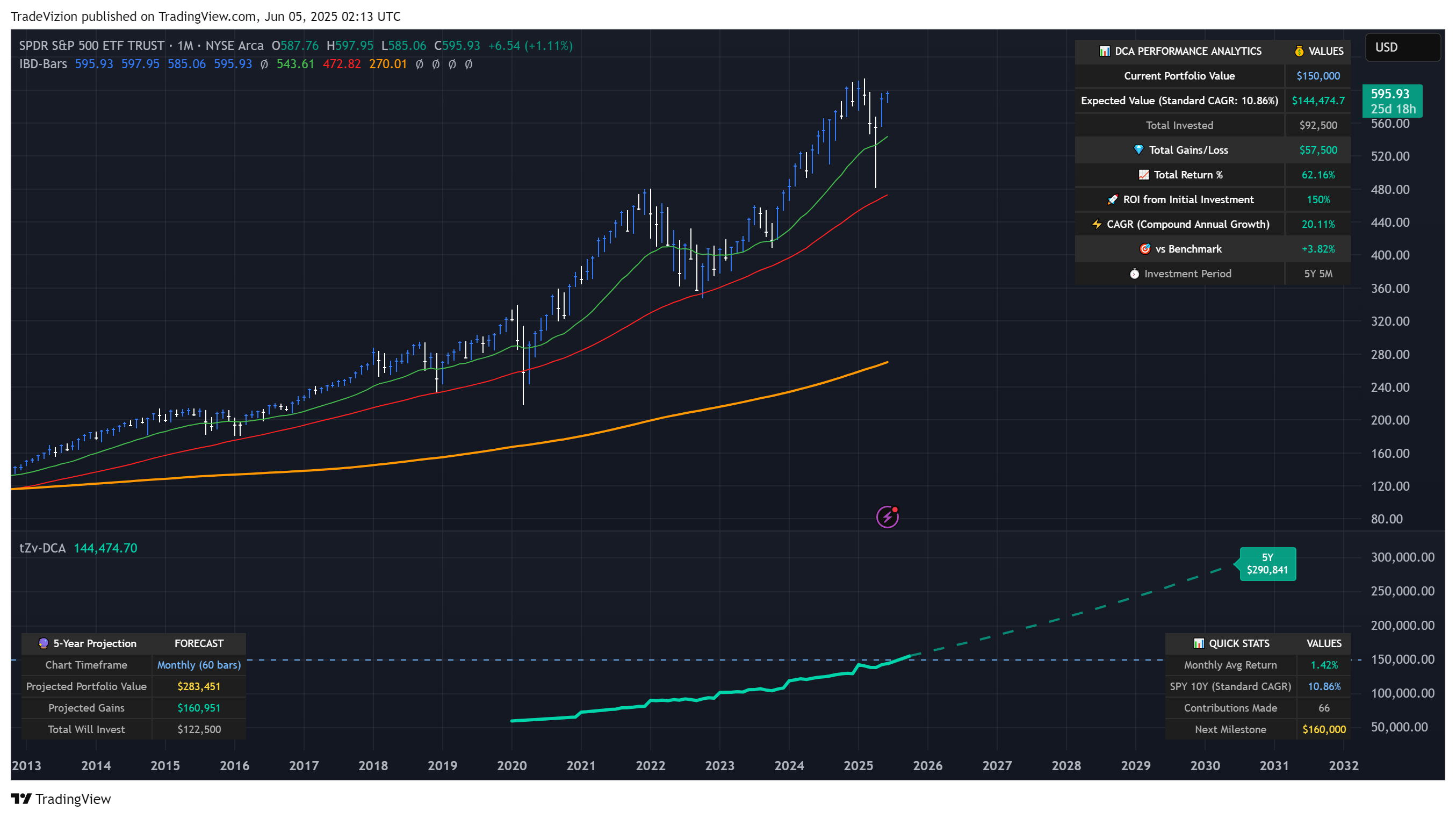Click the Next Milestone $160,000 value
1456x818 pixels.
pyautogui.click(x=1324, y=729)
